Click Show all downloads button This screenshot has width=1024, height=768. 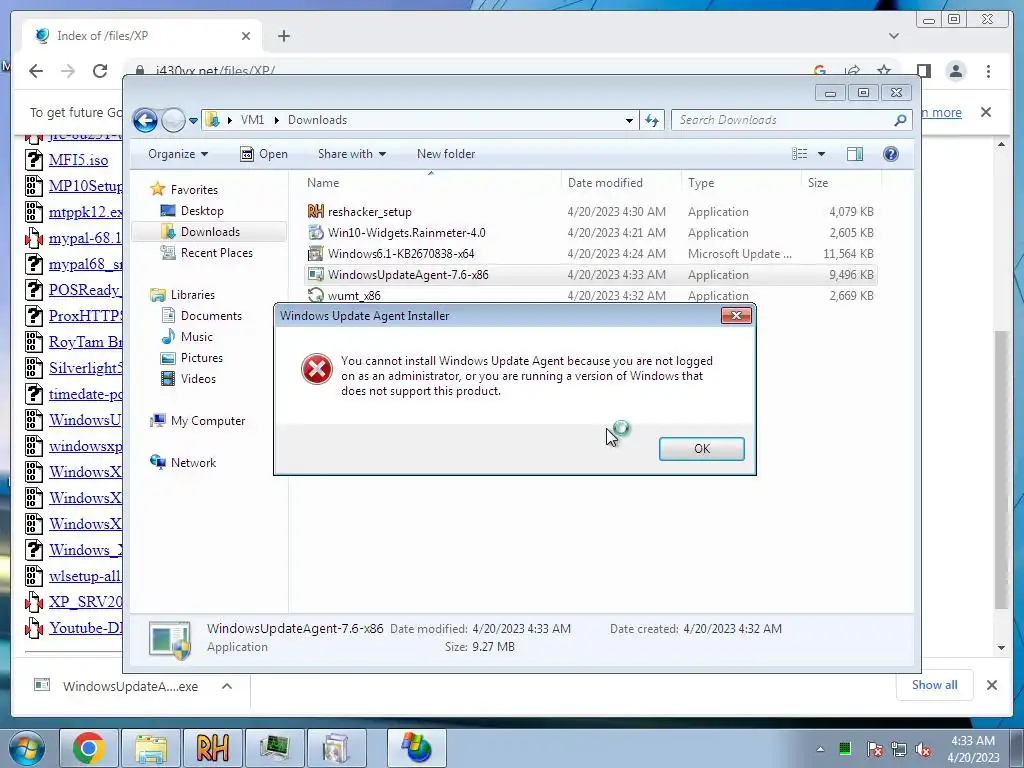pyautogui.click(x=935, y=685)
